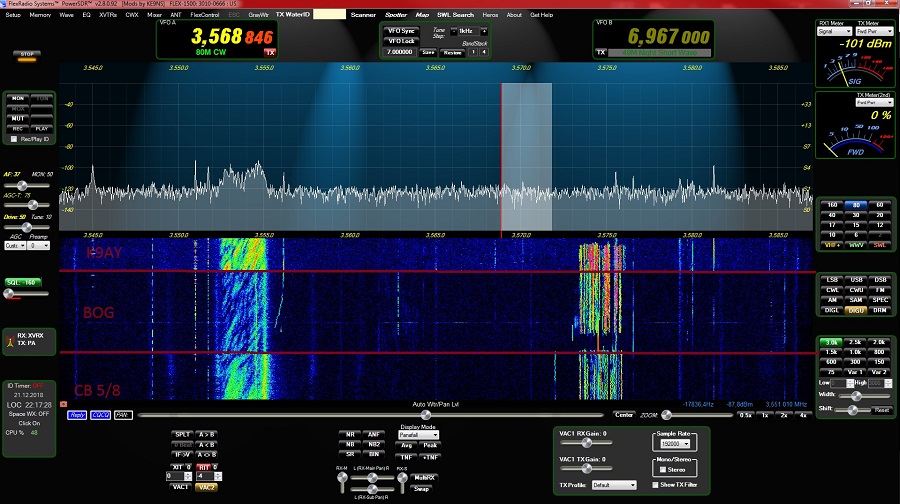
Task: Open the Display Mode Panafall dropdown
Action: [x=418, y=435]
